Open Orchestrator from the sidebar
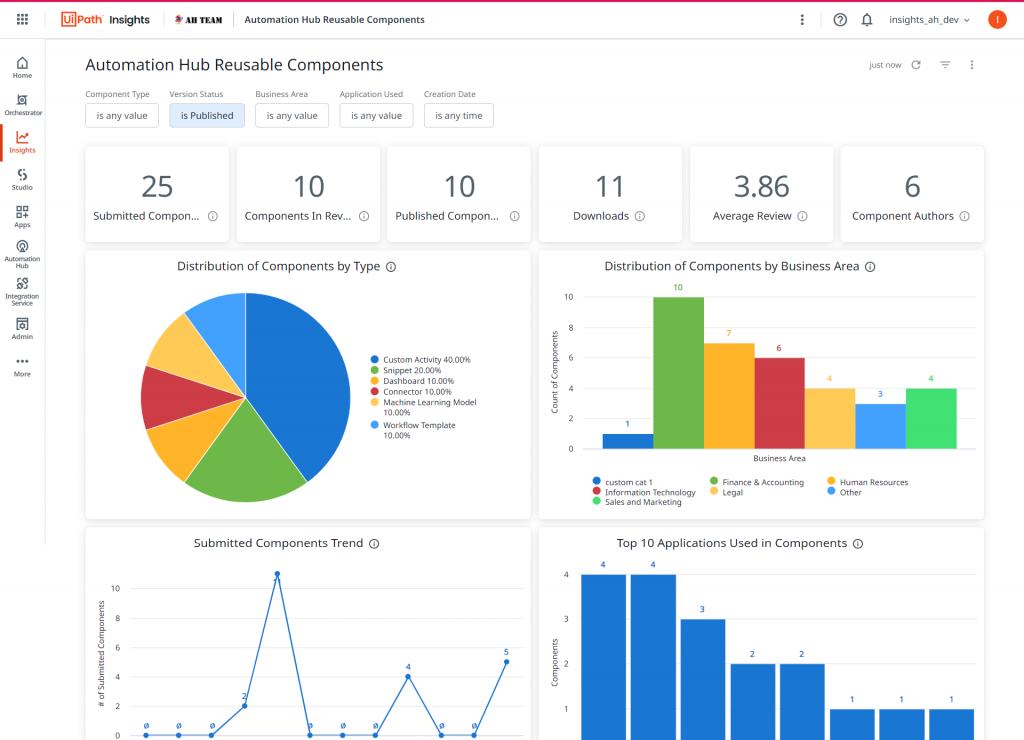 click(22, 105)
